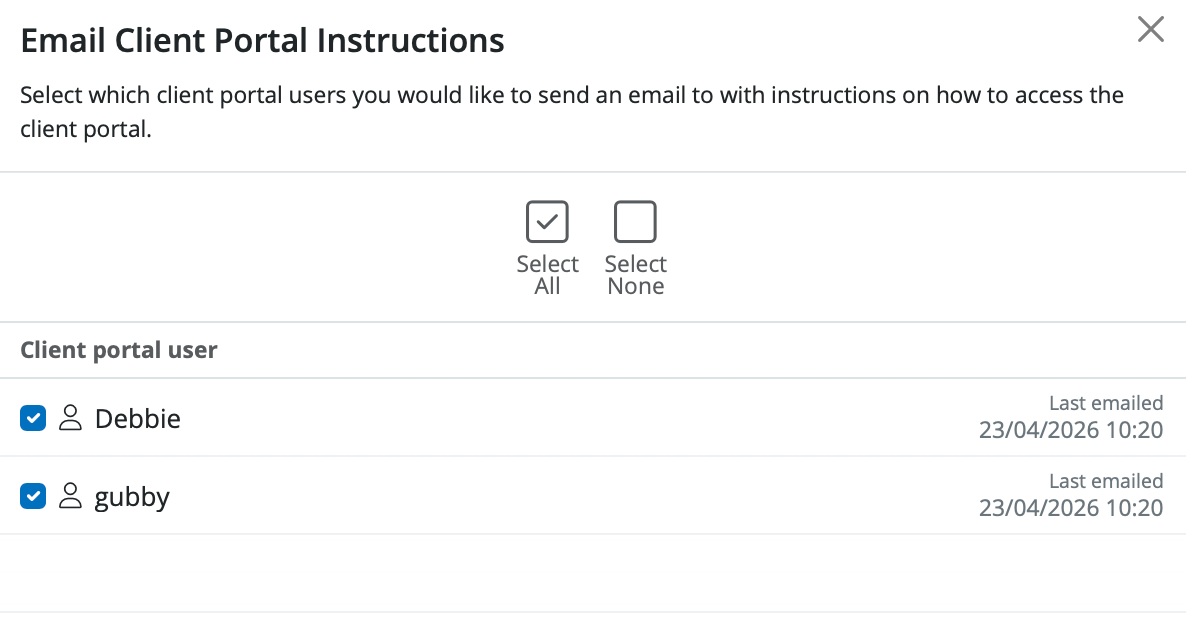Click the empty Select None box icon
This screenshot has width=1186, height=630.
tap(635, 222)
